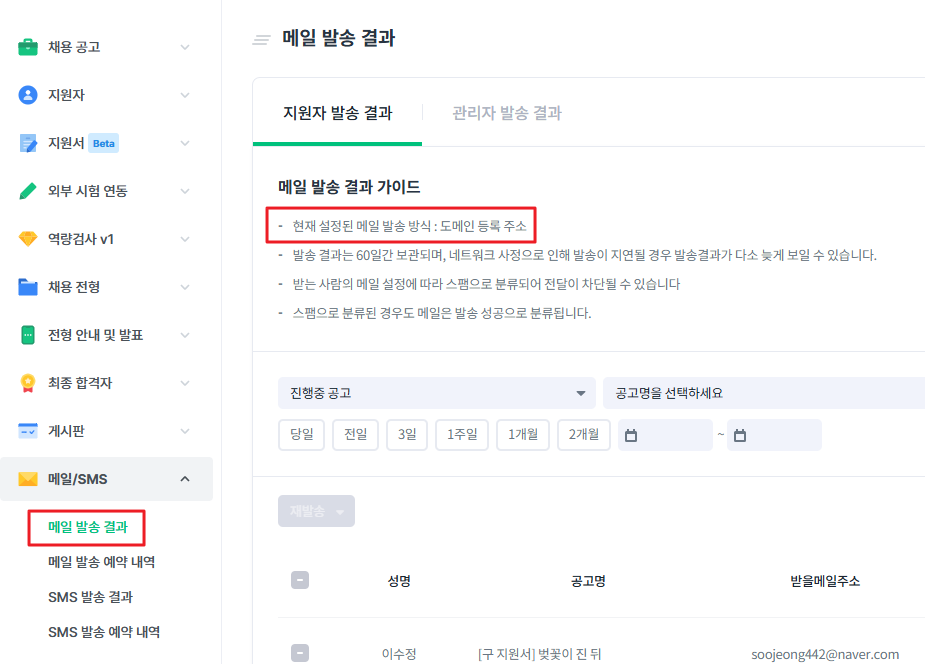The image size is (925, 664).
Task: Toggle the select-all checkbox in table header
Action: [x=300, y=581]
